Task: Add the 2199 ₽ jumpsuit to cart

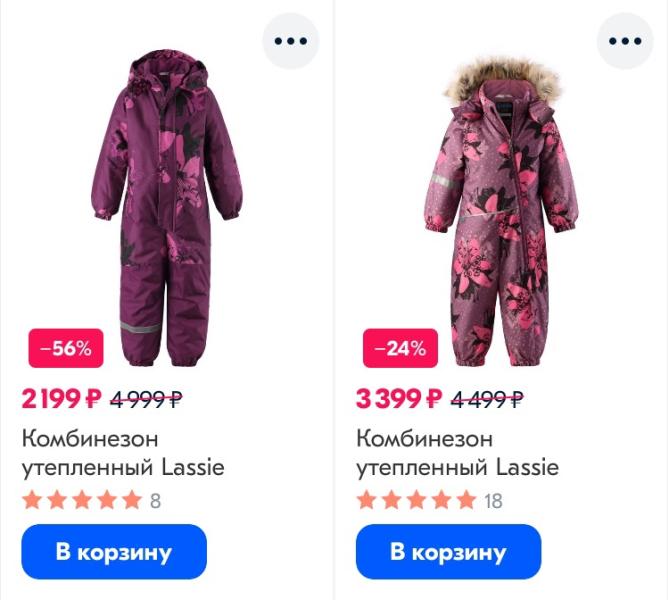Action: click(x=114, y=551)
